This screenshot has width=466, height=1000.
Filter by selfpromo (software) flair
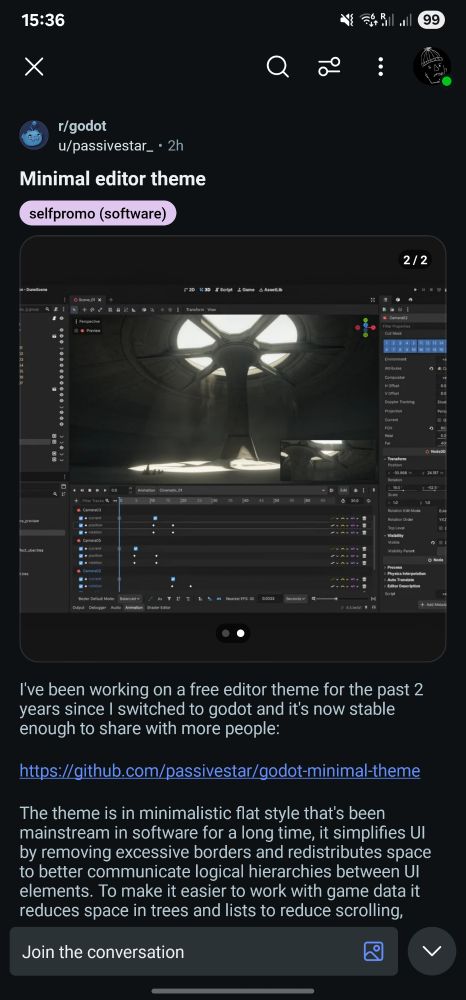98,213
